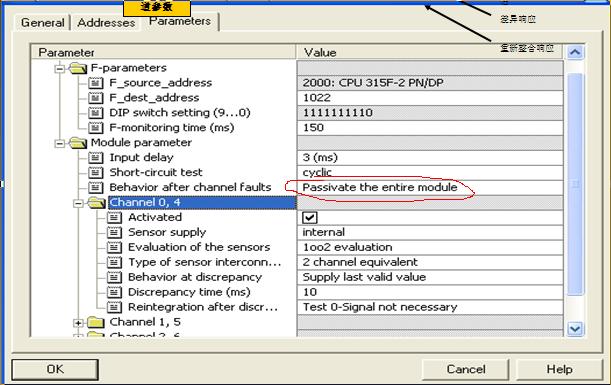The height and width of the screenshot is (385, 611).
Task: Select the Sensor supply row label
Action: point(167,233)
